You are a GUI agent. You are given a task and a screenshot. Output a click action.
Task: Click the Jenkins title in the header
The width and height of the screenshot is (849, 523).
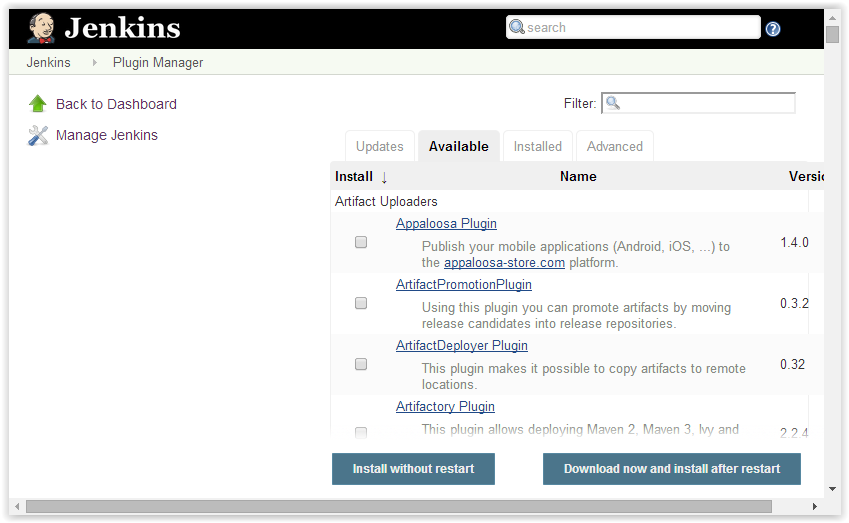coord(122,28)
